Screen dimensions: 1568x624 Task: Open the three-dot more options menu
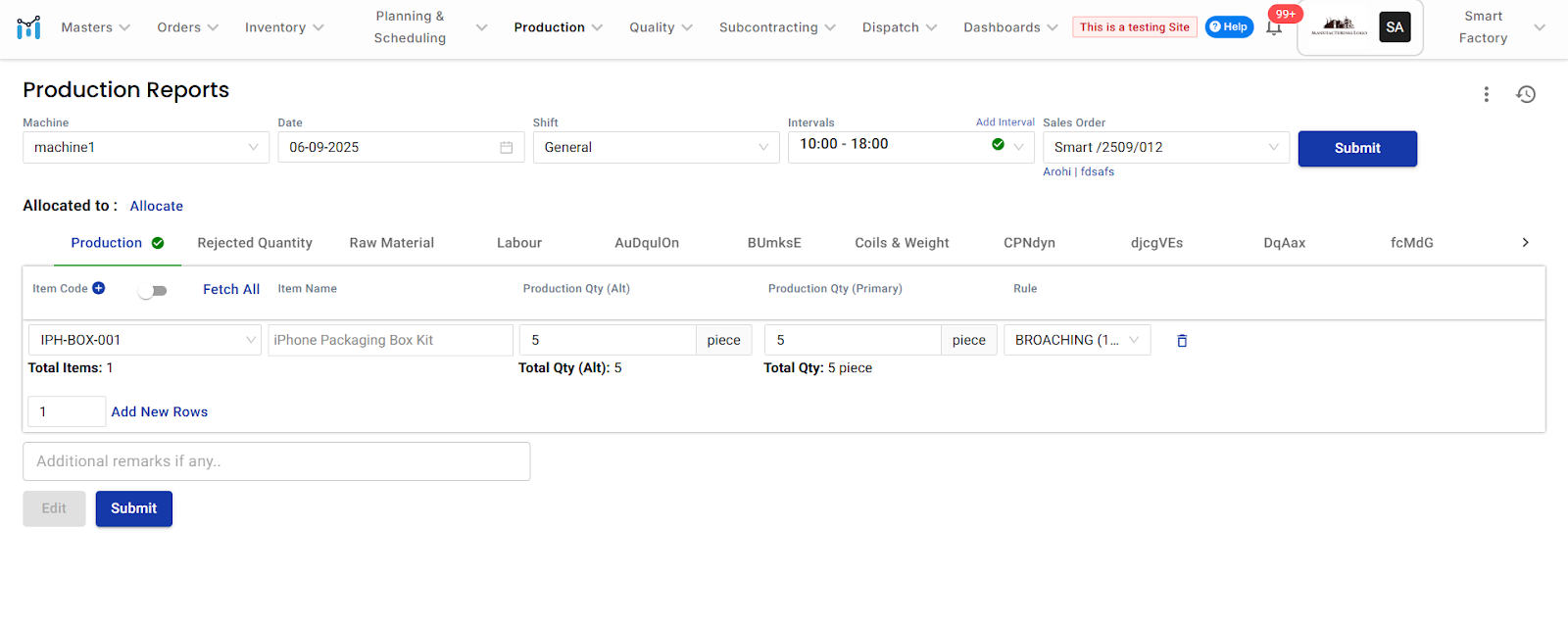click(1487, 94)
